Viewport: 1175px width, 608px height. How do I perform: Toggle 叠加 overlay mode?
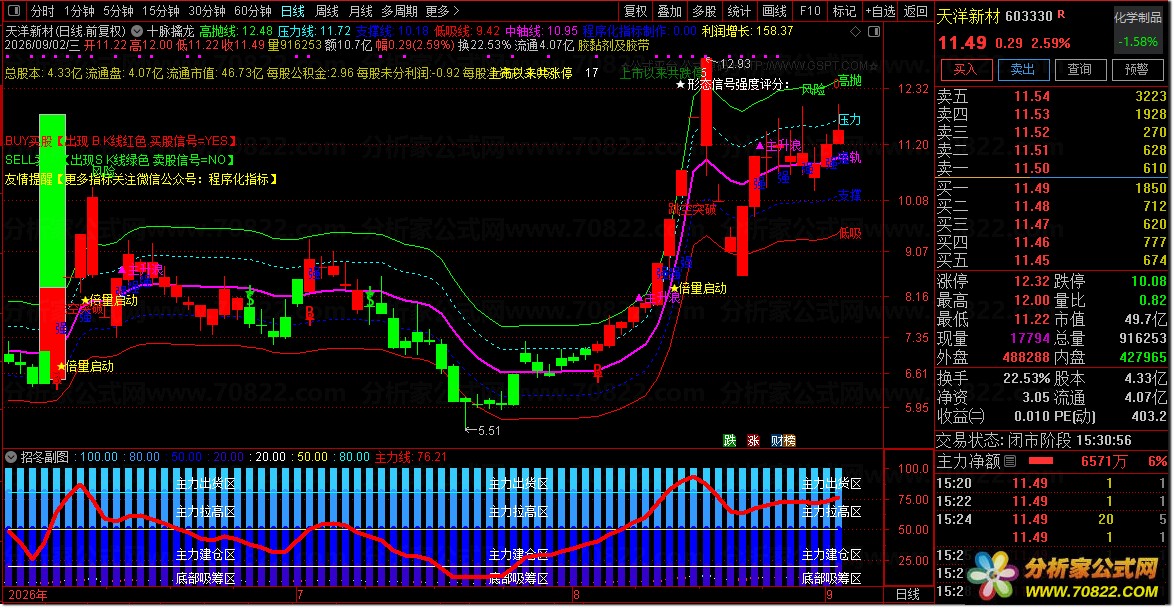pyautogui.click(x=670, y=11)
